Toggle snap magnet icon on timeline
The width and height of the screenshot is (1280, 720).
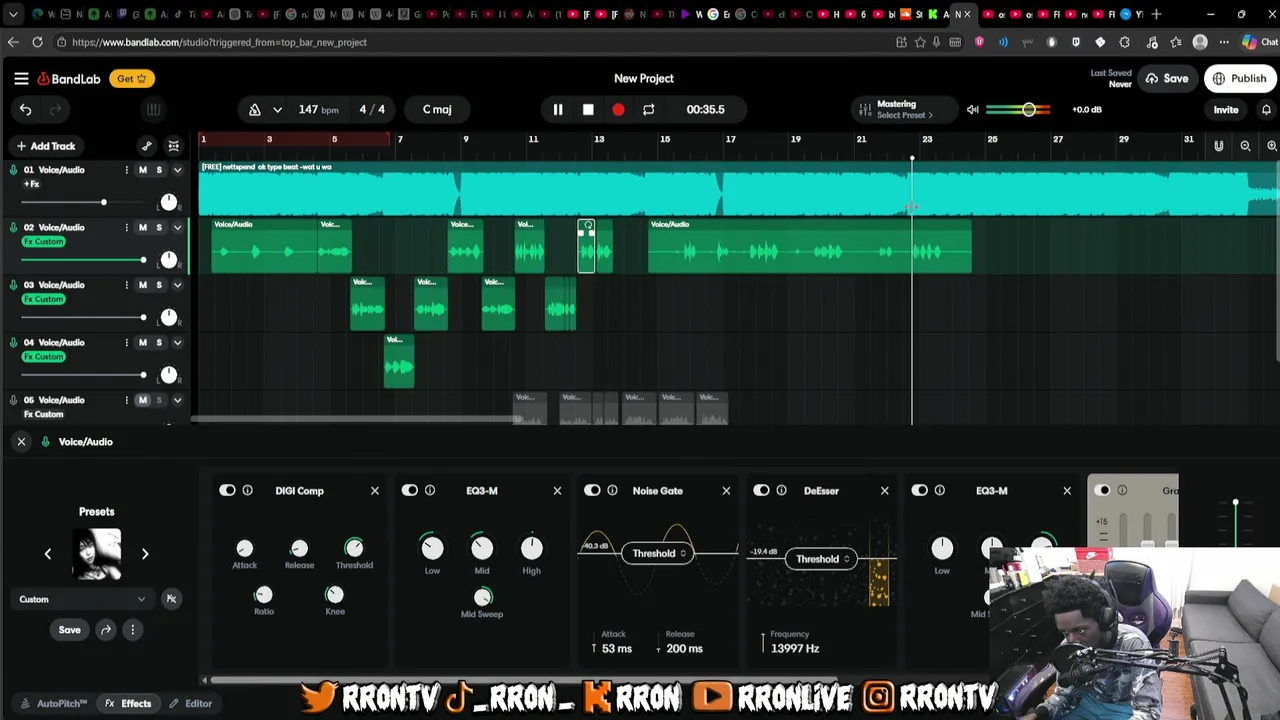pos(1218,146)
